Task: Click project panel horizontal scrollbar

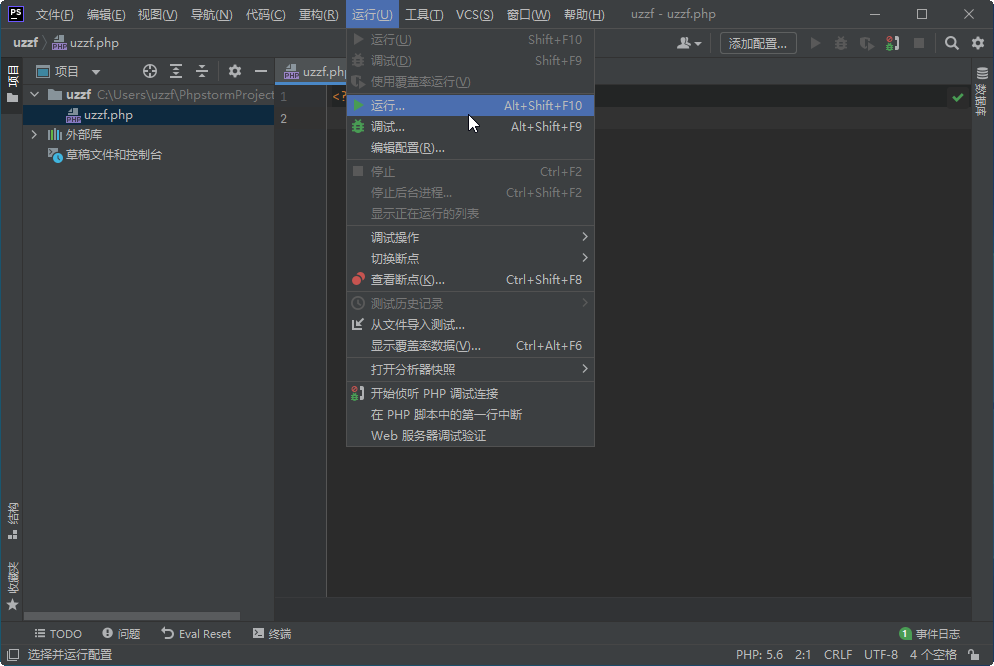Action: tap(132, 616)
